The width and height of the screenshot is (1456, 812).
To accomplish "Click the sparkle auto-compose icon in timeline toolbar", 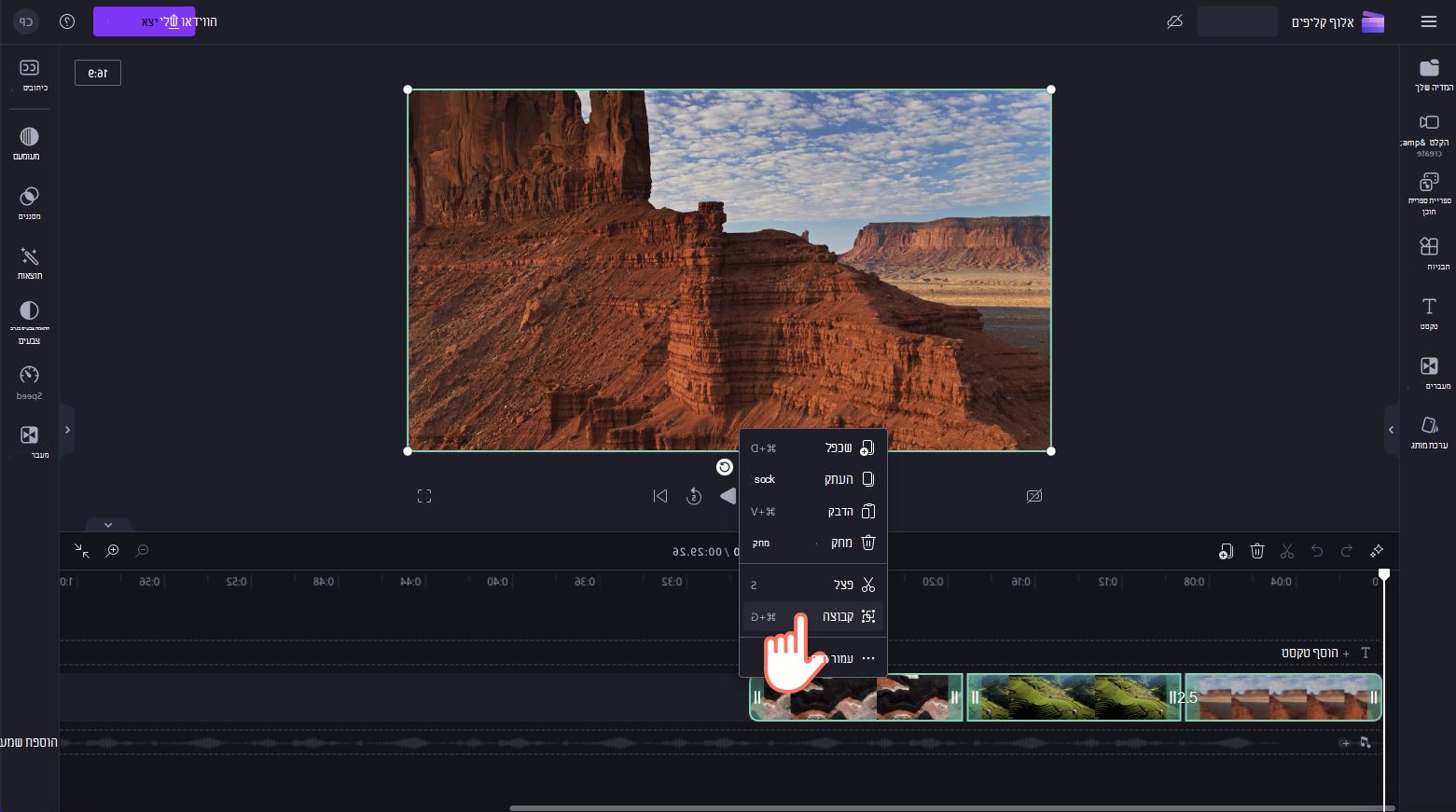I will tap(1377, 551).
